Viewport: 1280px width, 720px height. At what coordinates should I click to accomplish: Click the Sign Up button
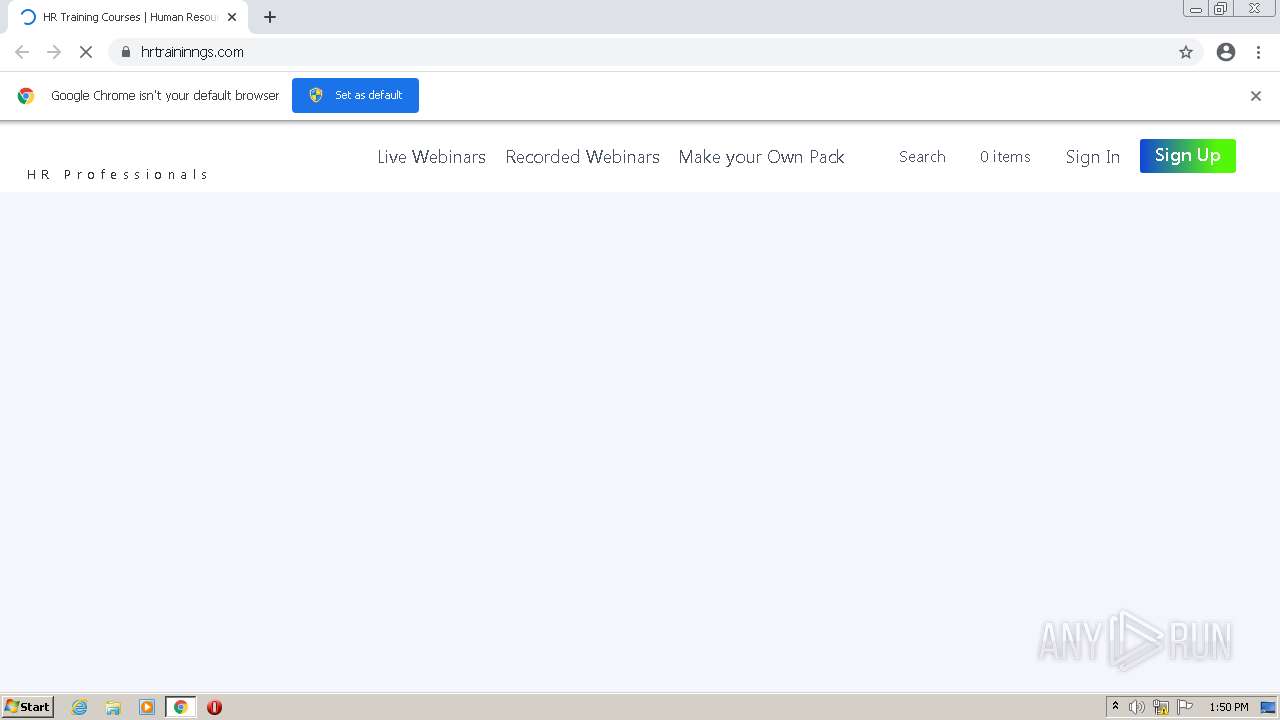1188,156
